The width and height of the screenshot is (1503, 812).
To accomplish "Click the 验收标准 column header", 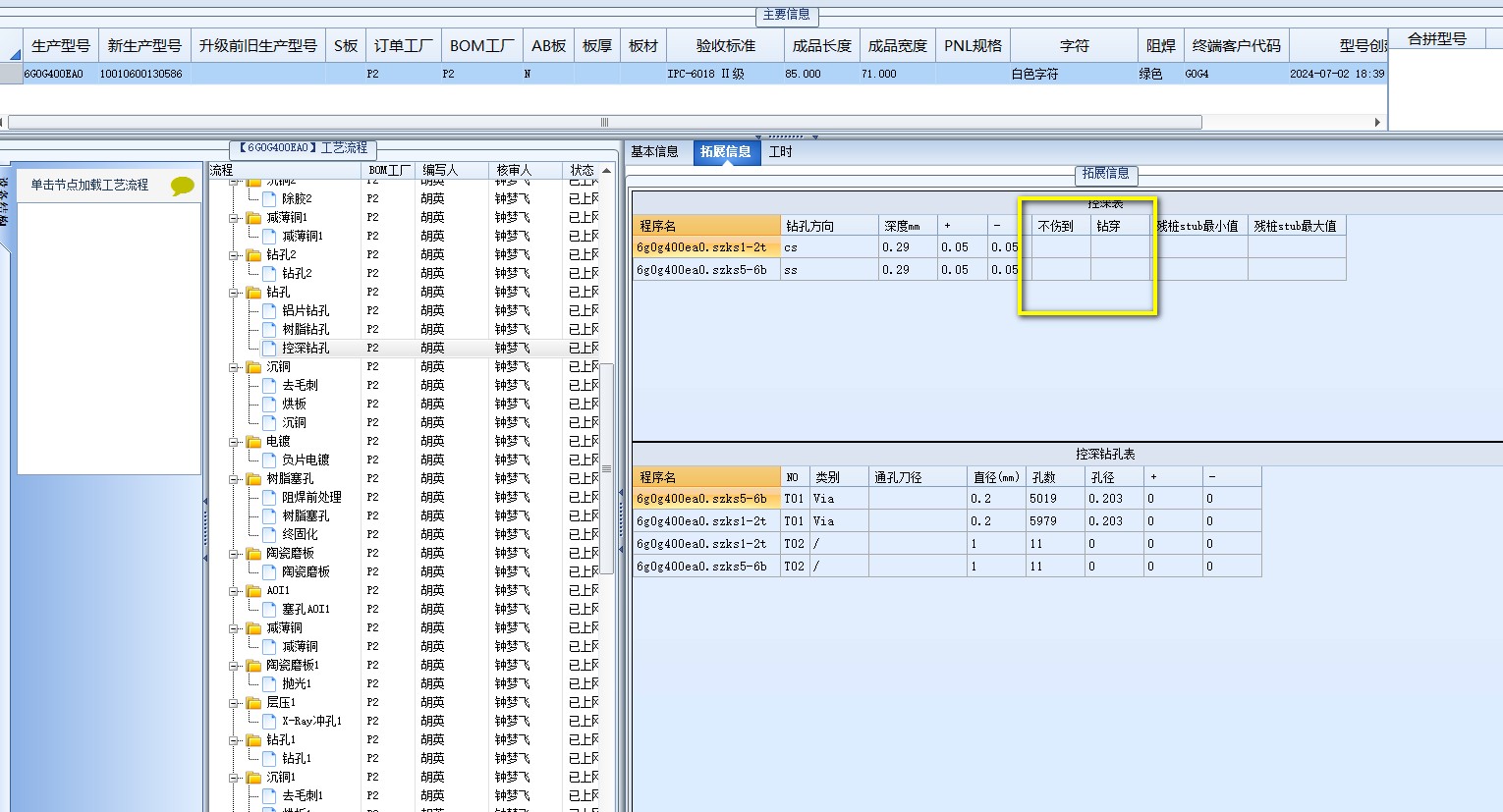I will pyautogui.click(x=726, y=46).
